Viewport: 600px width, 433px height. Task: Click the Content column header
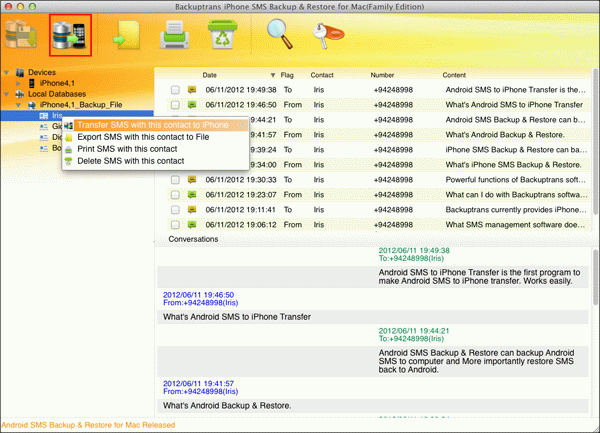(x=454, y=75)
